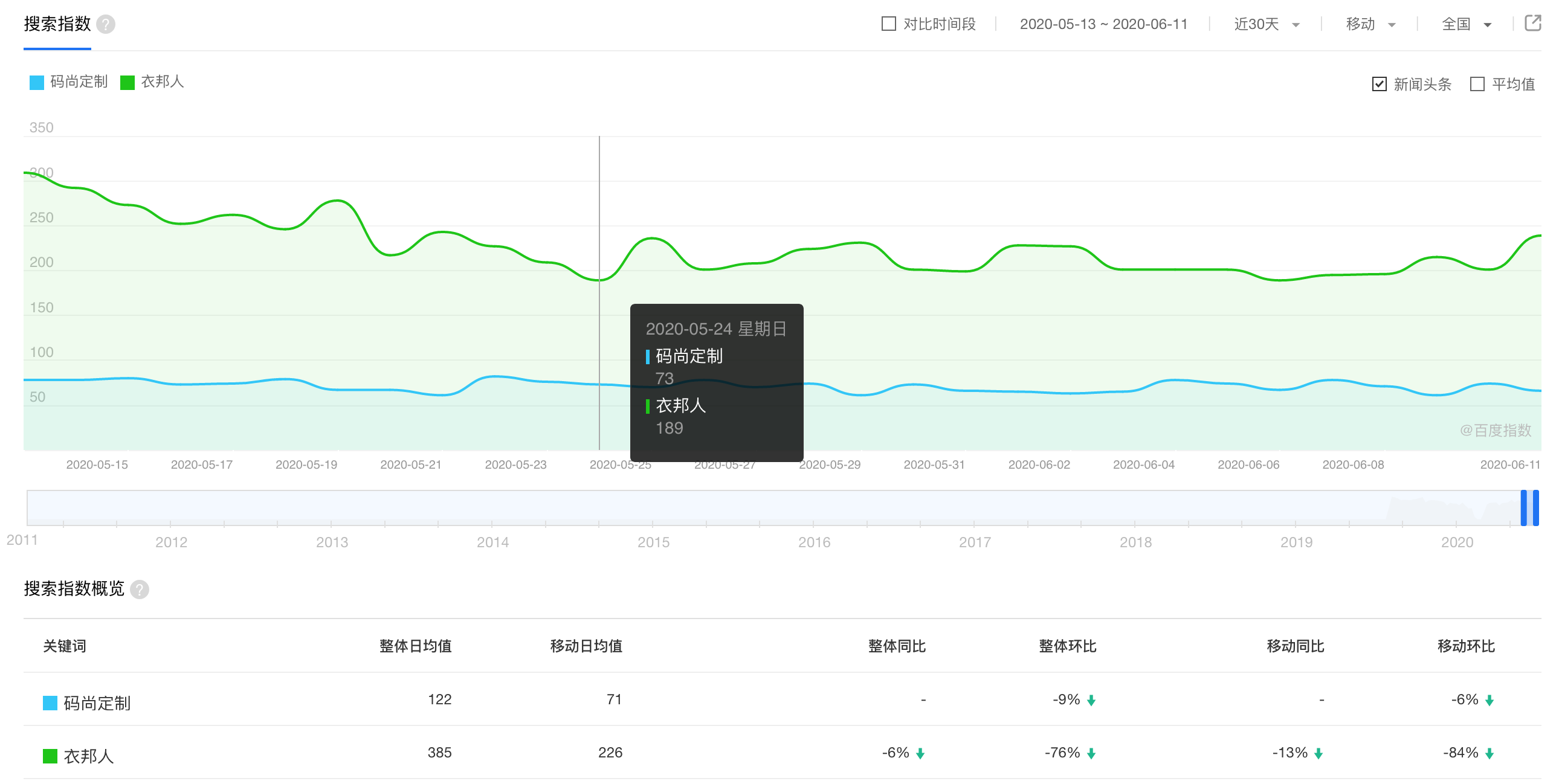Uncheck the 新闻头条 checkbox
1559x784 pixels.
point(1380,84)
